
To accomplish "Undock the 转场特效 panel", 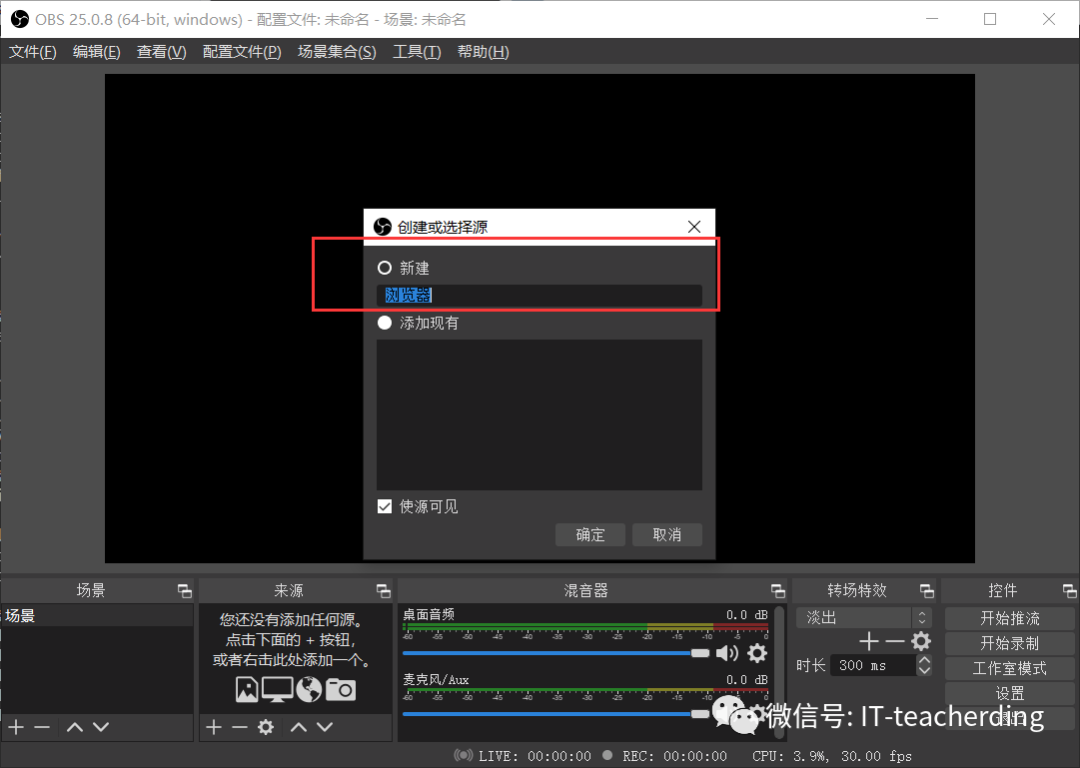I will pyautogui.click(x=927, y=590).
